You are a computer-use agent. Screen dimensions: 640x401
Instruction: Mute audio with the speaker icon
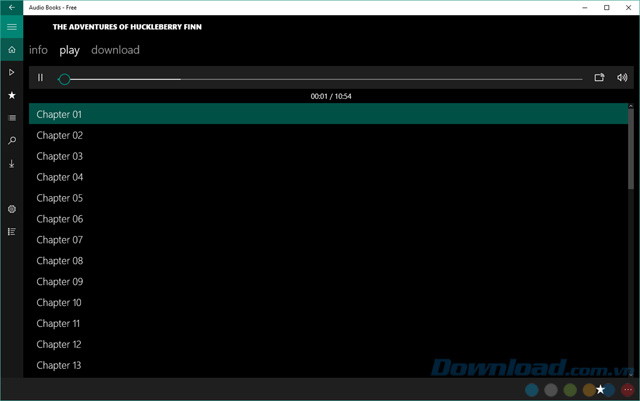click(x=622, y=78)
